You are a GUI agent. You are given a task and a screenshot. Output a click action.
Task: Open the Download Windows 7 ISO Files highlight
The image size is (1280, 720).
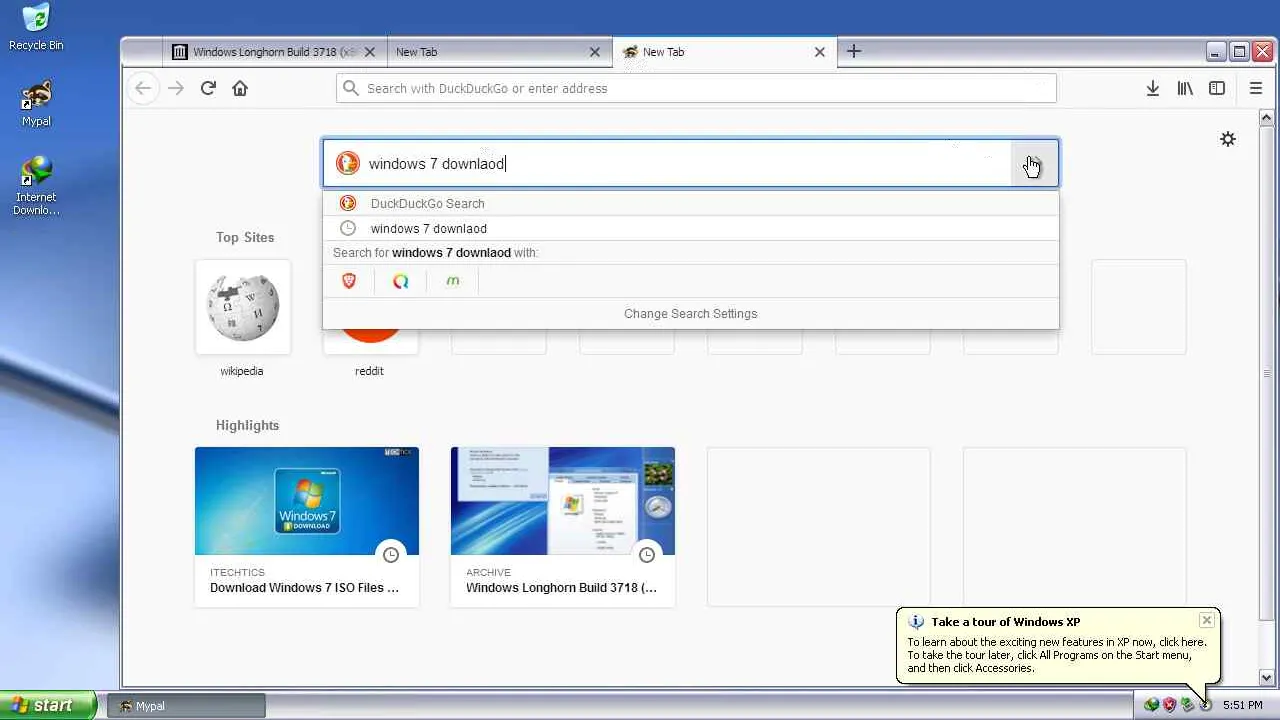(x=307, y=526)
